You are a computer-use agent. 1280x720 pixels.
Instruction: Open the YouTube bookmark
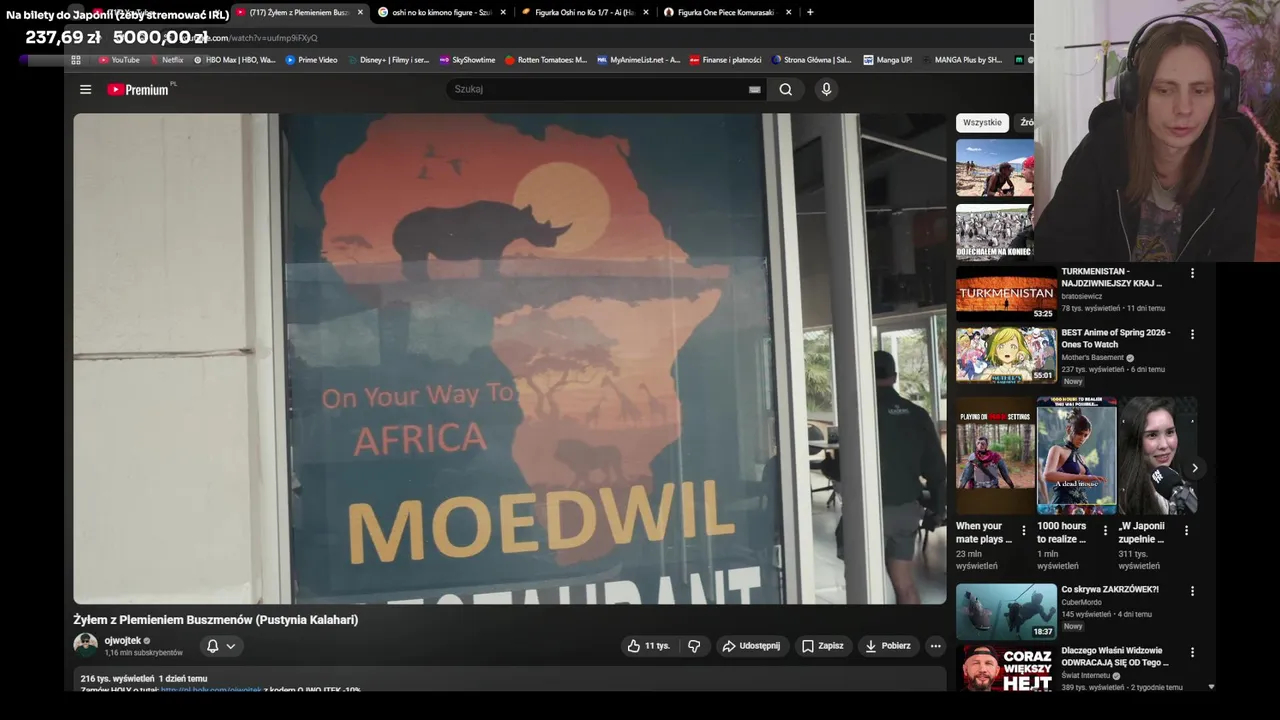[119, 60]
